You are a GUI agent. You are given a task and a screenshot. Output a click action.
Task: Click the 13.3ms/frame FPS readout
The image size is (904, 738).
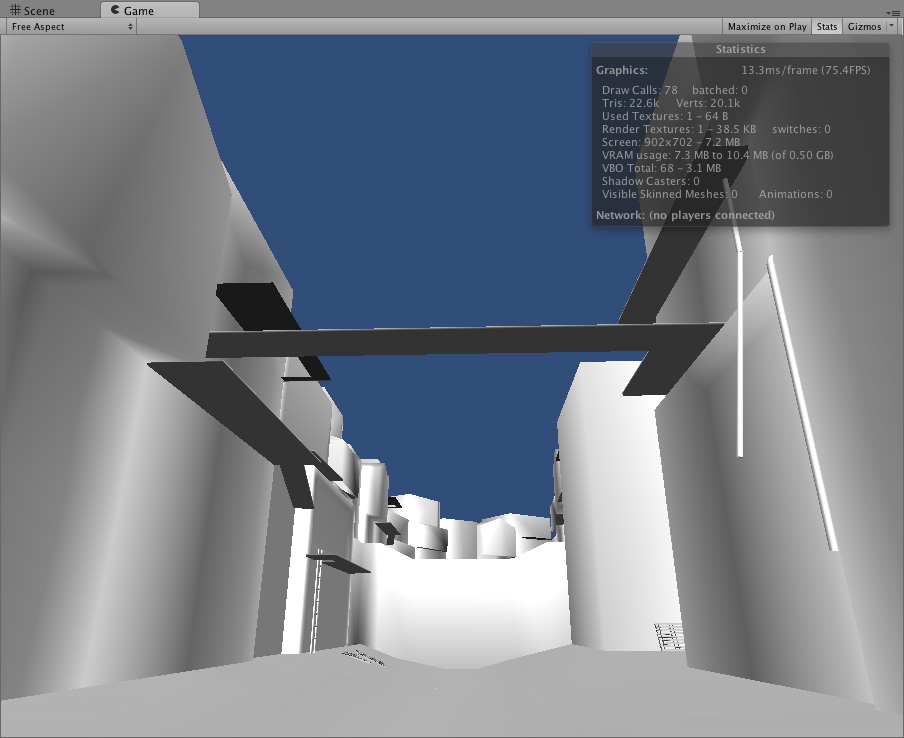click(x=806, y=71)
